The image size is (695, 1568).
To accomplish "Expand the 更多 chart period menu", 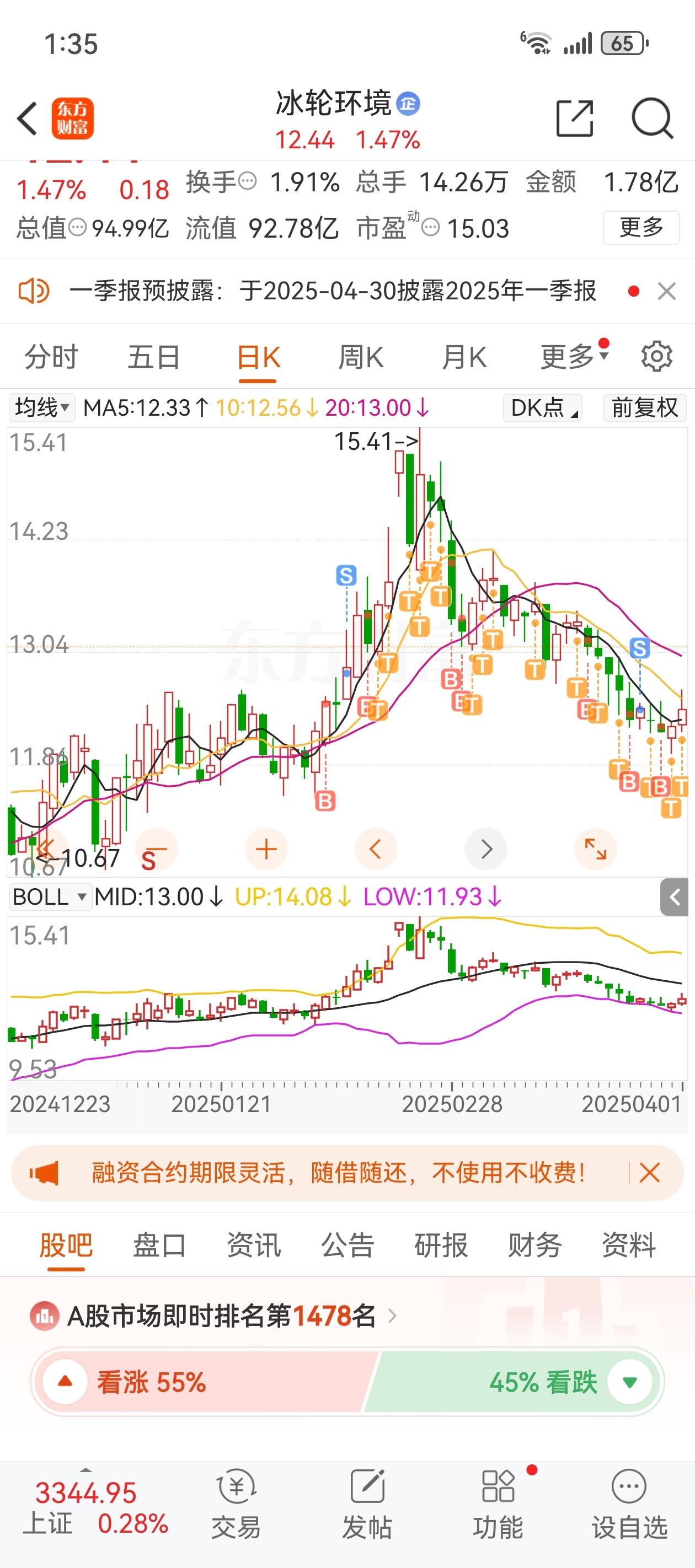I will (574, 356).
